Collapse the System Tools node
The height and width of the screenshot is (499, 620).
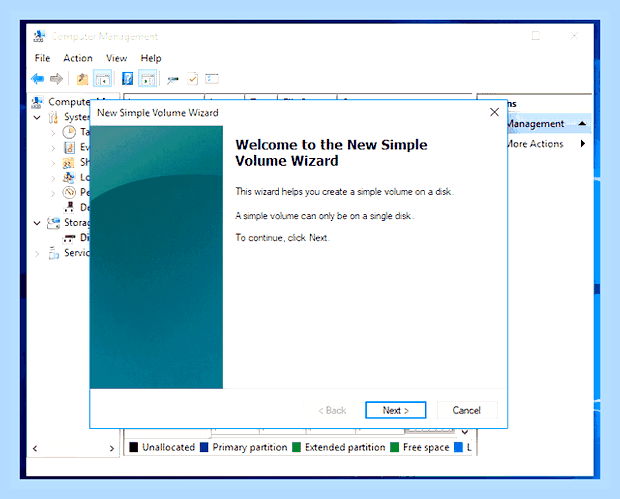coord(37,117)
